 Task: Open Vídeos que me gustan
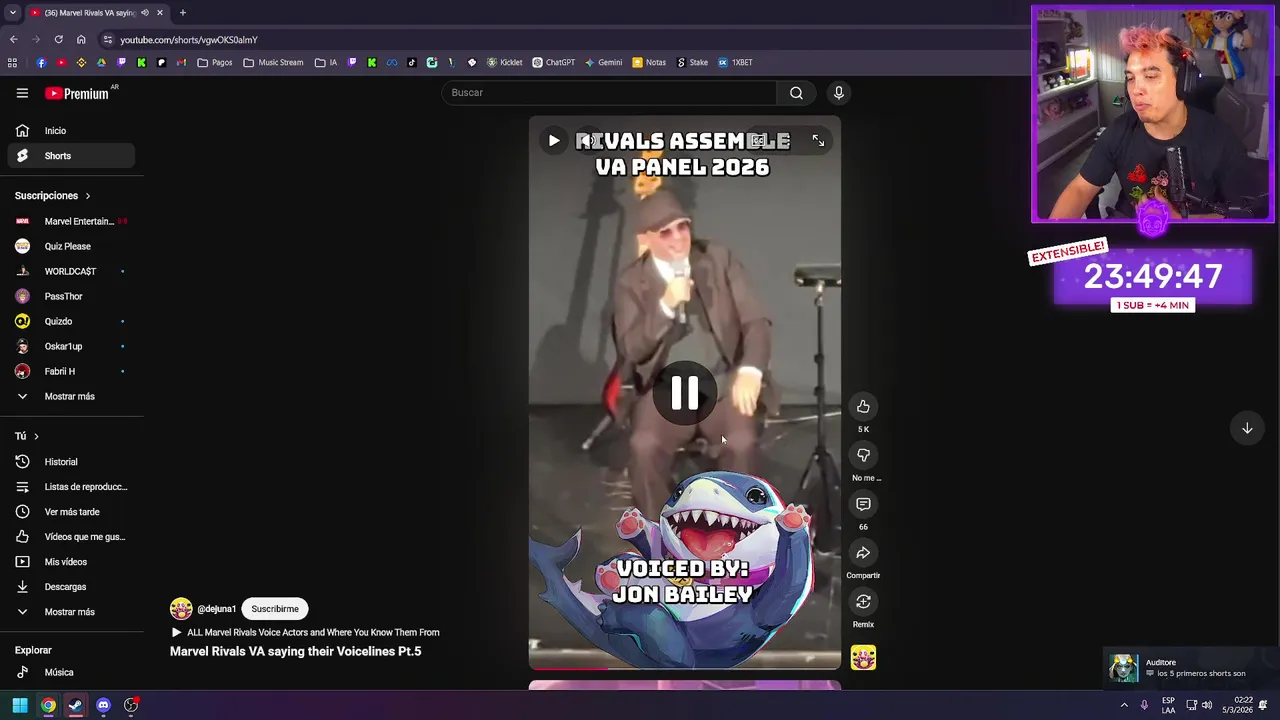pos(72,537)
